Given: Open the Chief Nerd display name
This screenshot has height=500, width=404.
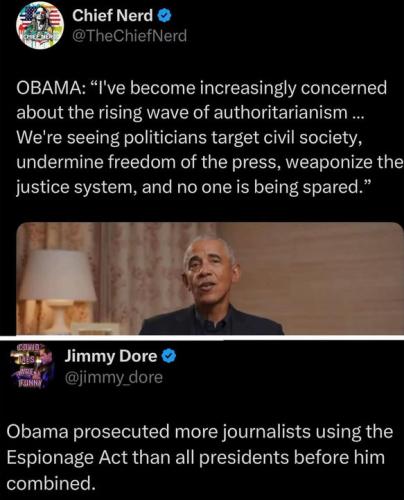Looking at the screenshot, I should [x=113, y=16].
